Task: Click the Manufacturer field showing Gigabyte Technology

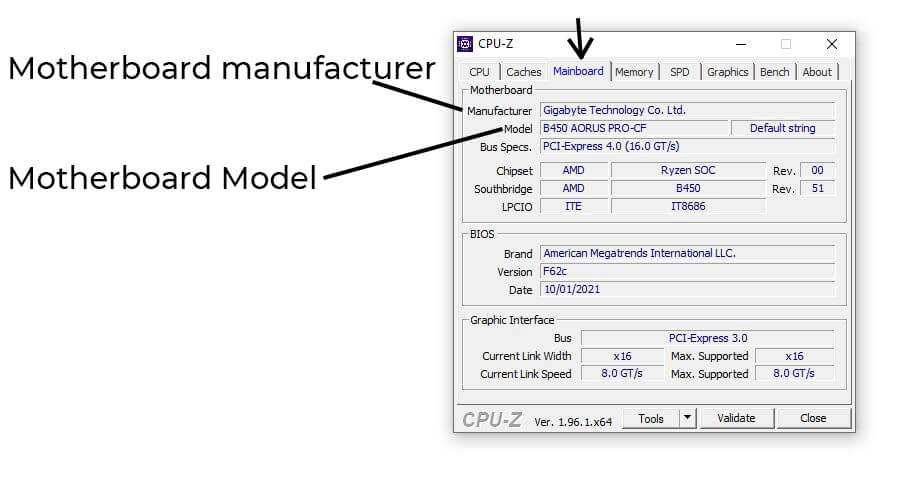Action: click(686, 110)
